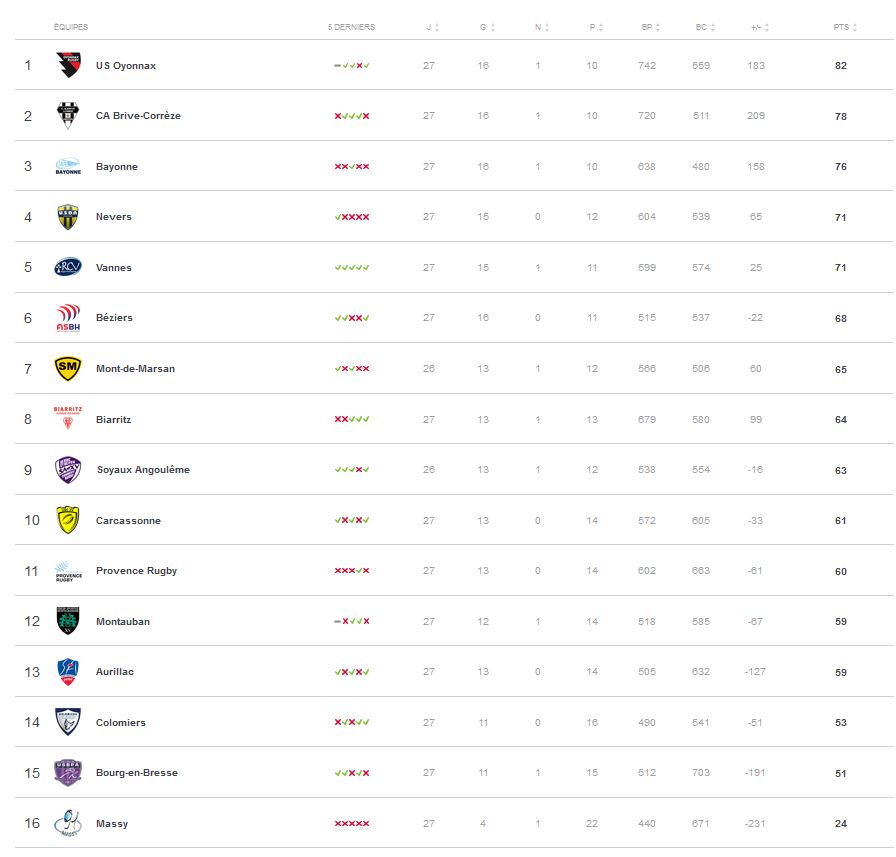Sort standings by PTS column
The width and height of the screenshot is (896, 857).
click(x=844, y=27)
